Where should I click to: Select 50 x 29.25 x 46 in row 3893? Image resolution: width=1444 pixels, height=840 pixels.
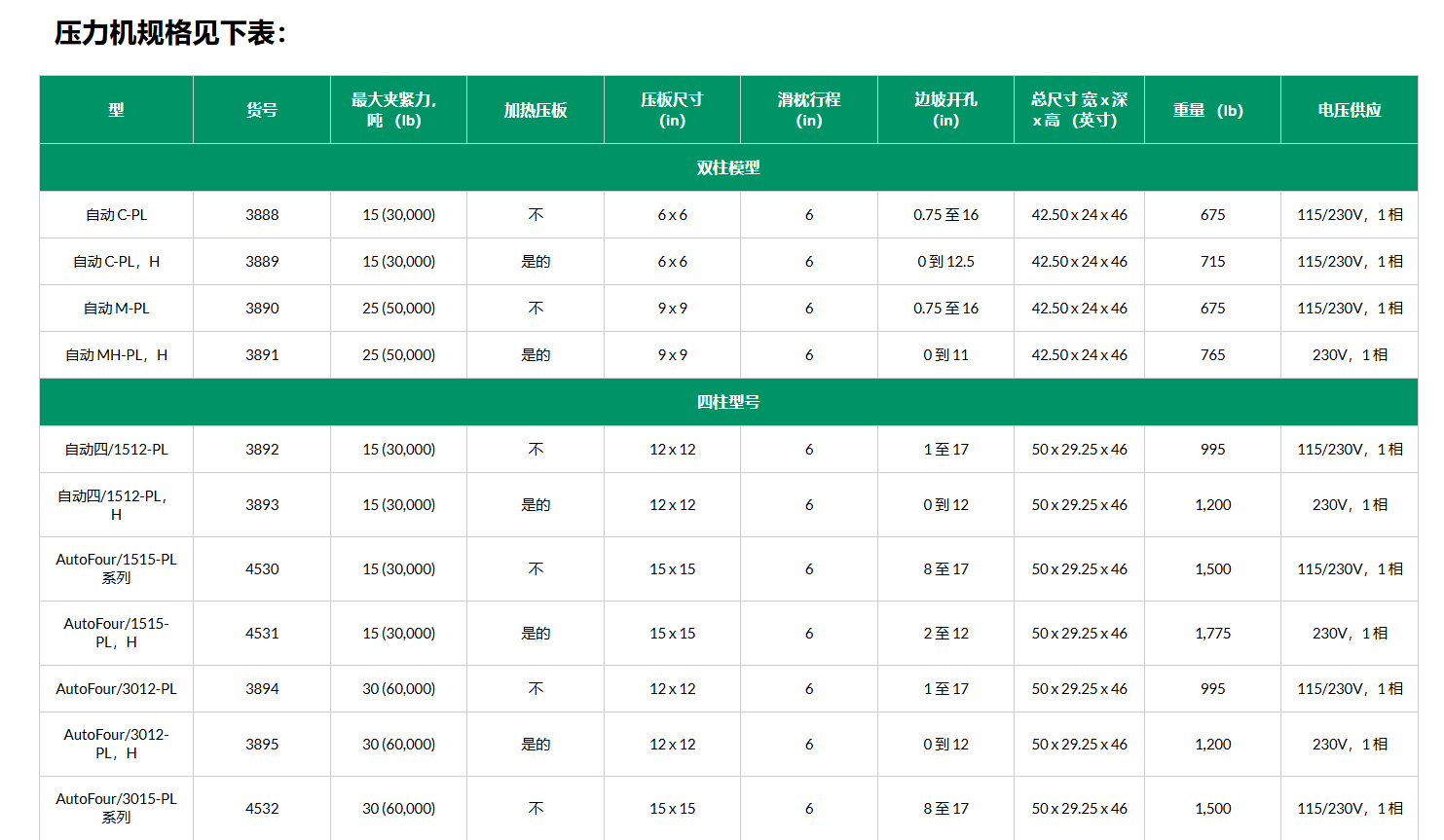coord(1079,505)
